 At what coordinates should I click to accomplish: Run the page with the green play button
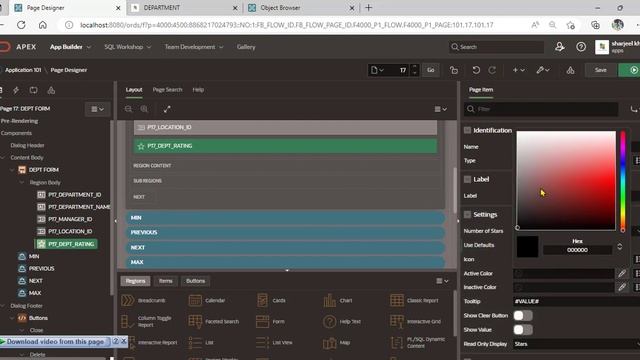pos(631,70)
